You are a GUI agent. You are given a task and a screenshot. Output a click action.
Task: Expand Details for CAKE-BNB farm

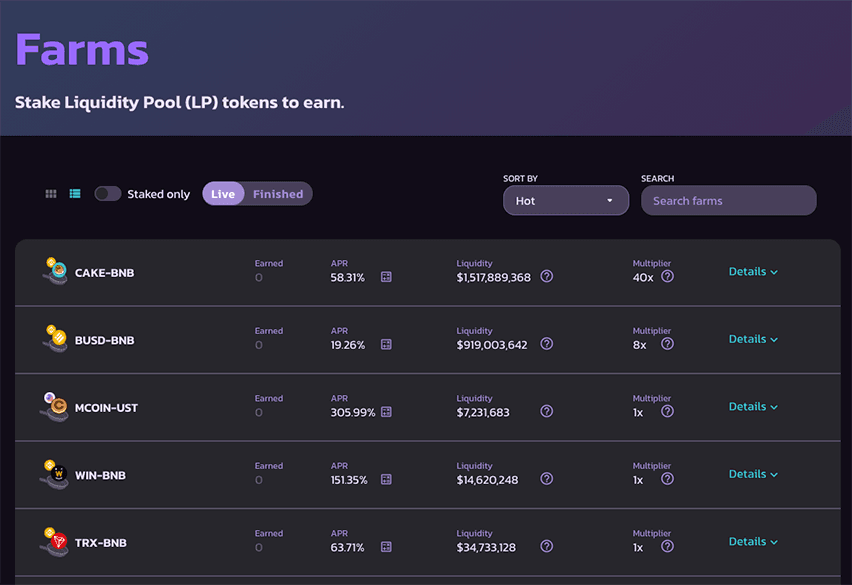pos(753,272)
